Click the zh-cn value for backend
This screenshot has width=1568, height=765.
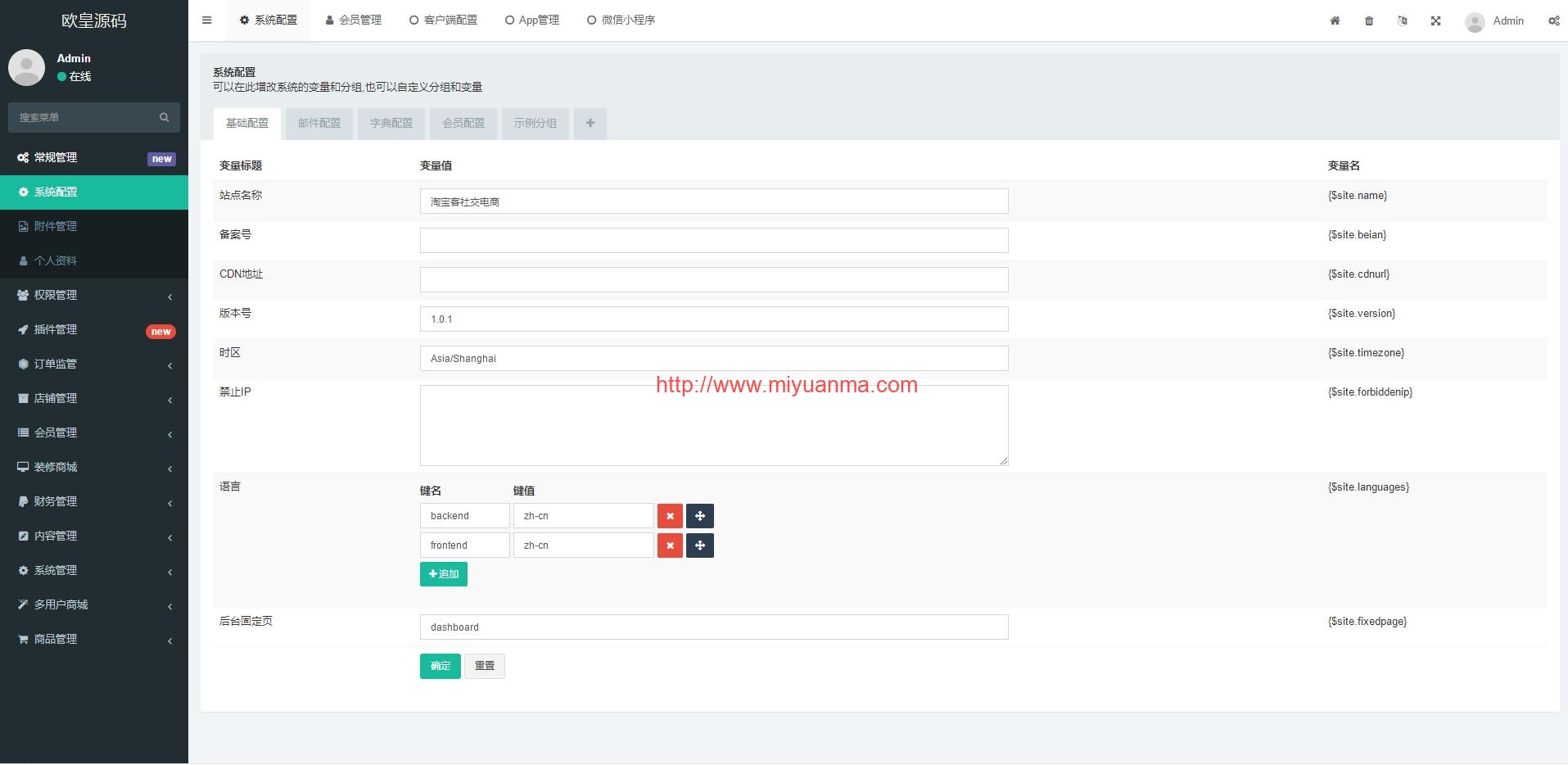(584, 516)
